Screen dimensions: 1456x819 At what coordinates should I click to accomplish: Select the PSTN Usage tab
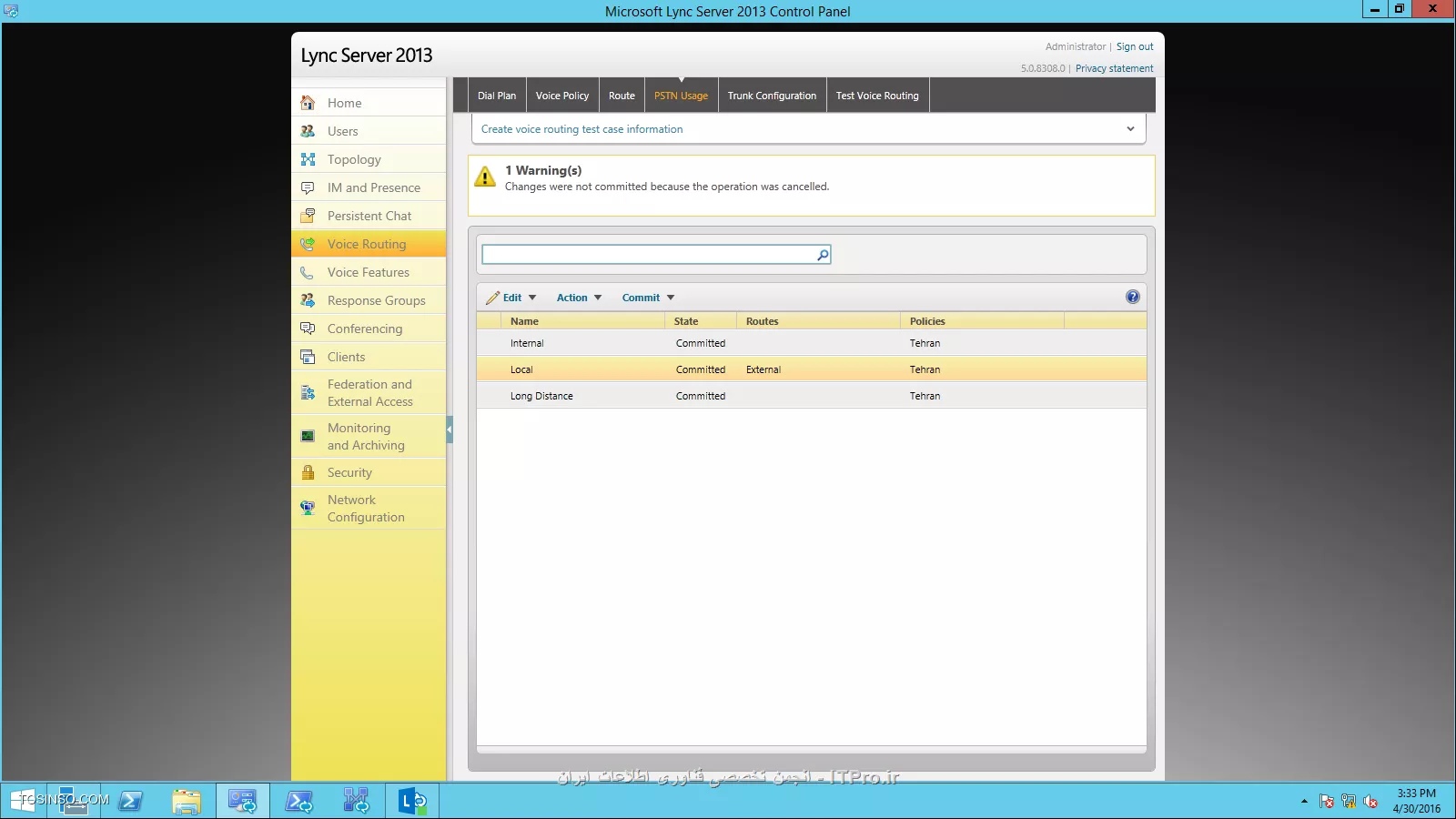[x=681, y=96]
